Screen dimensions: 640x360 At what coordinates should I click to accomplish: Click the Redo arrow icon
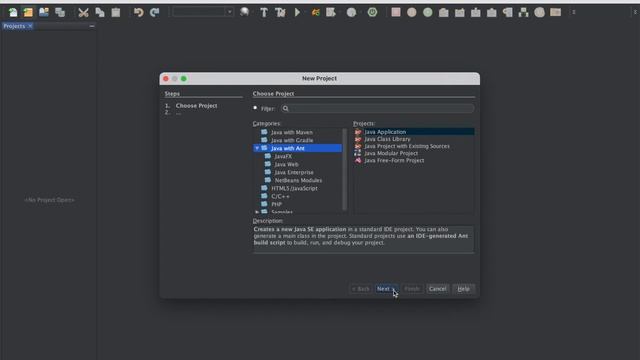point(155,13)
